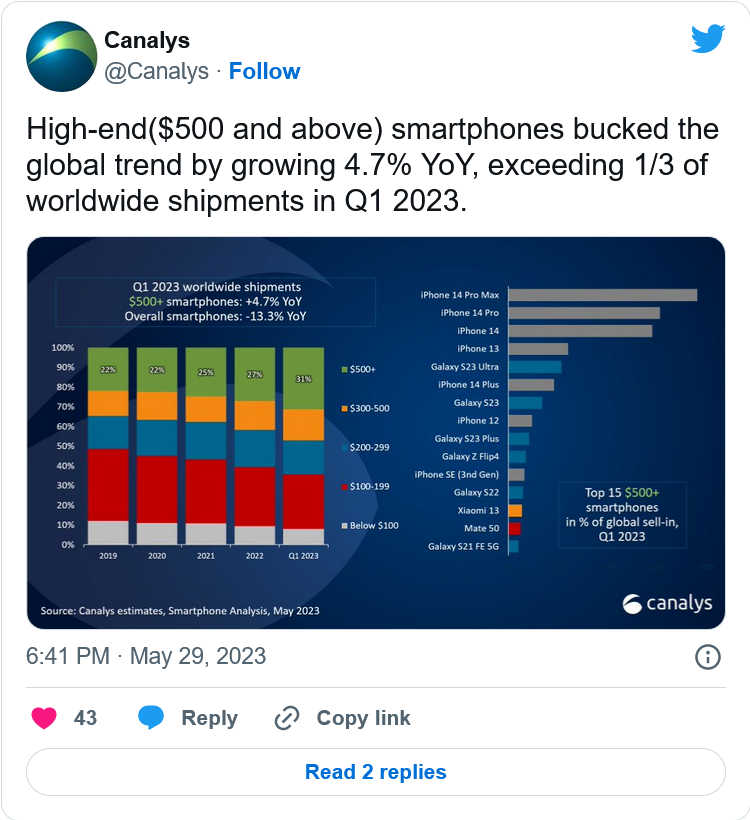Follow the Canalys account
The height and width of the screenshot is (820, 750).
pyautogui.click(x=265, y=71)
